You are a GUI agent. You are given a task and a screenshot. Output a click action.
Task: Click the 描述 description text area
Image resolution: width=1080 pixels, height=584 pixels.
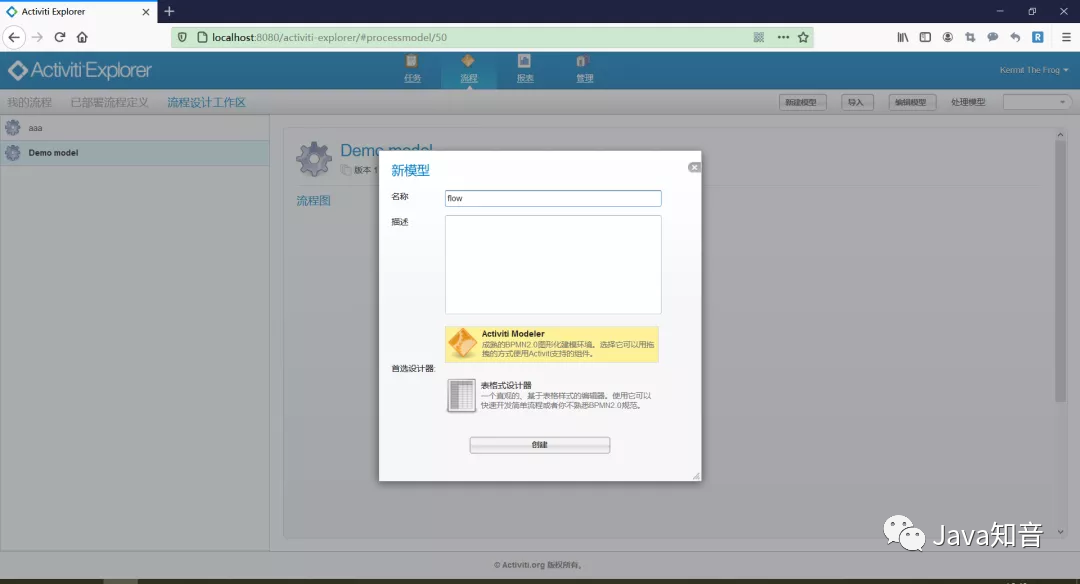coord(553,264)
